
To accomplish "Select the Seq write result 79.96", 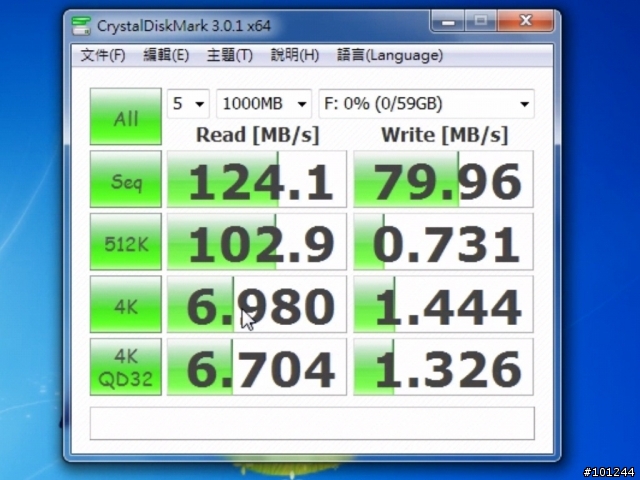I will [443, 179].
